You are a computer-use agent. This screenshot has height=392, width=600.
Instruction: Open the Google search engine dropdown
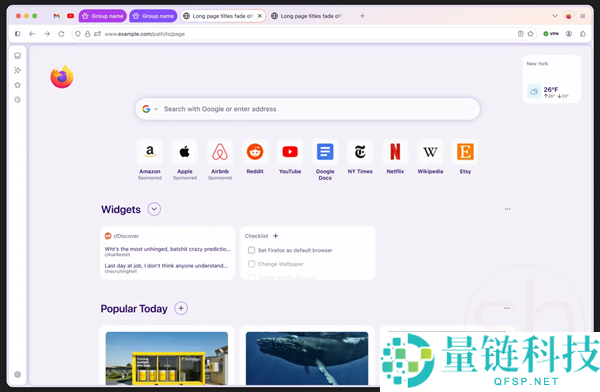[x=150, y=109]
